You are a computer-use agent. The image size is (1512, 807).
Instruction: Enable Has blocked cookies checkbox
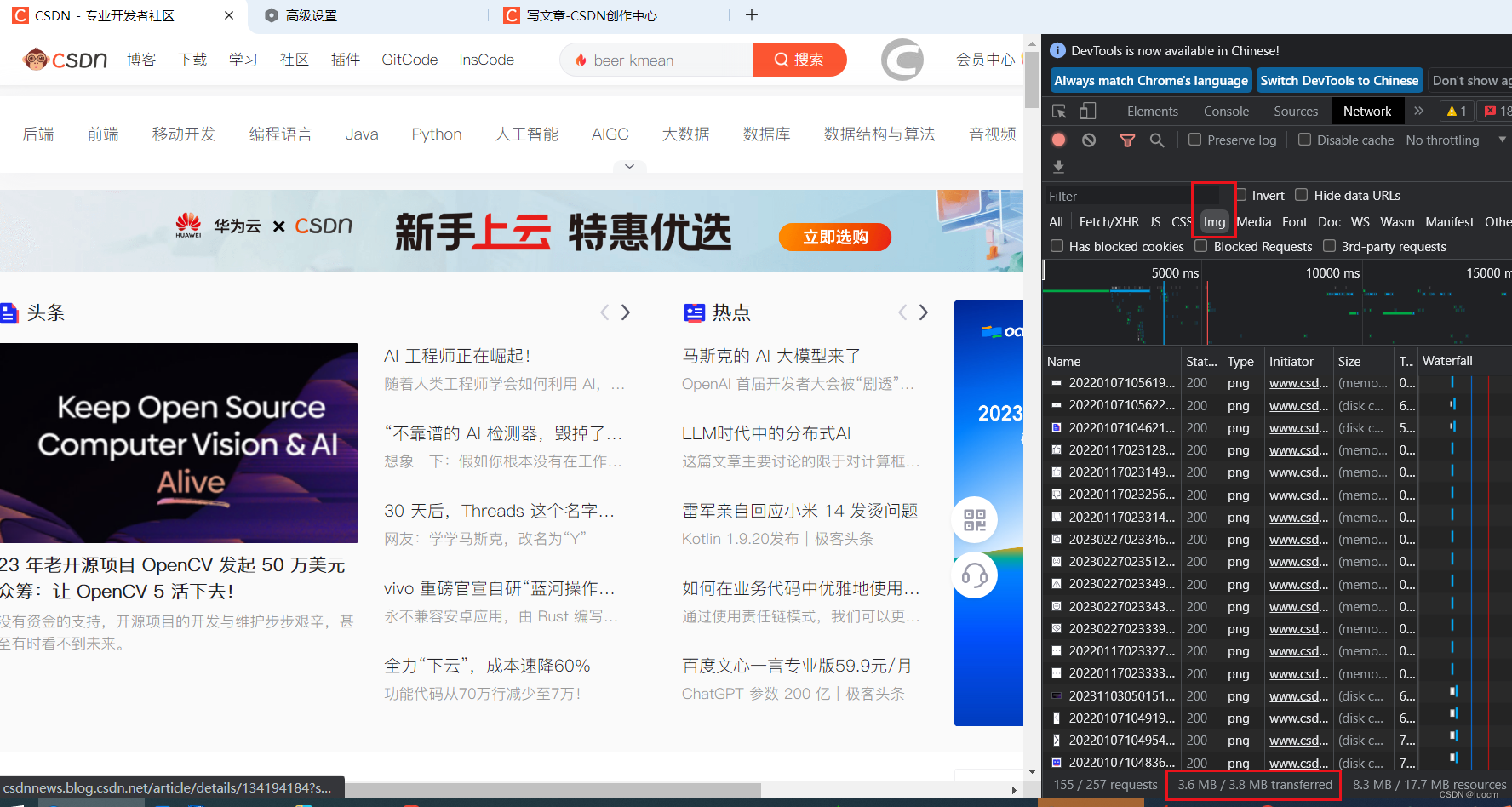(x=1057, y=246)
